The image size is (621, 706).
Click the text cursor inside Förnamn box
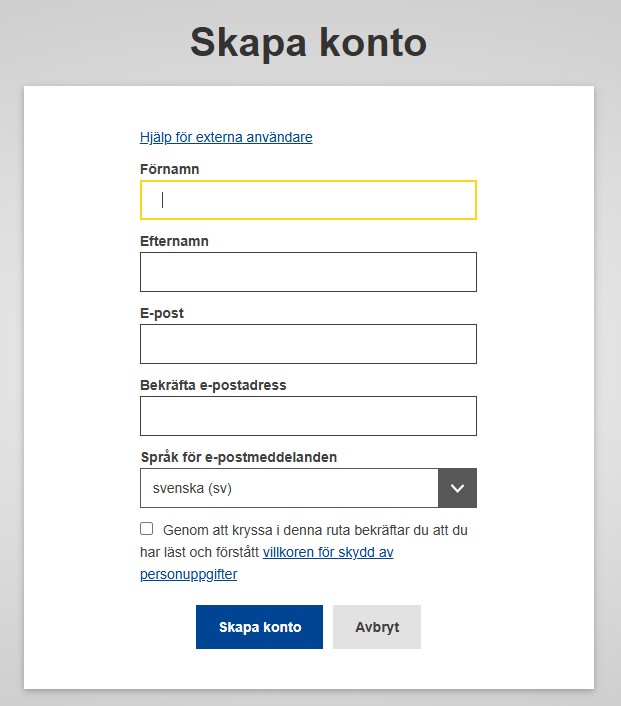point(163,200)
